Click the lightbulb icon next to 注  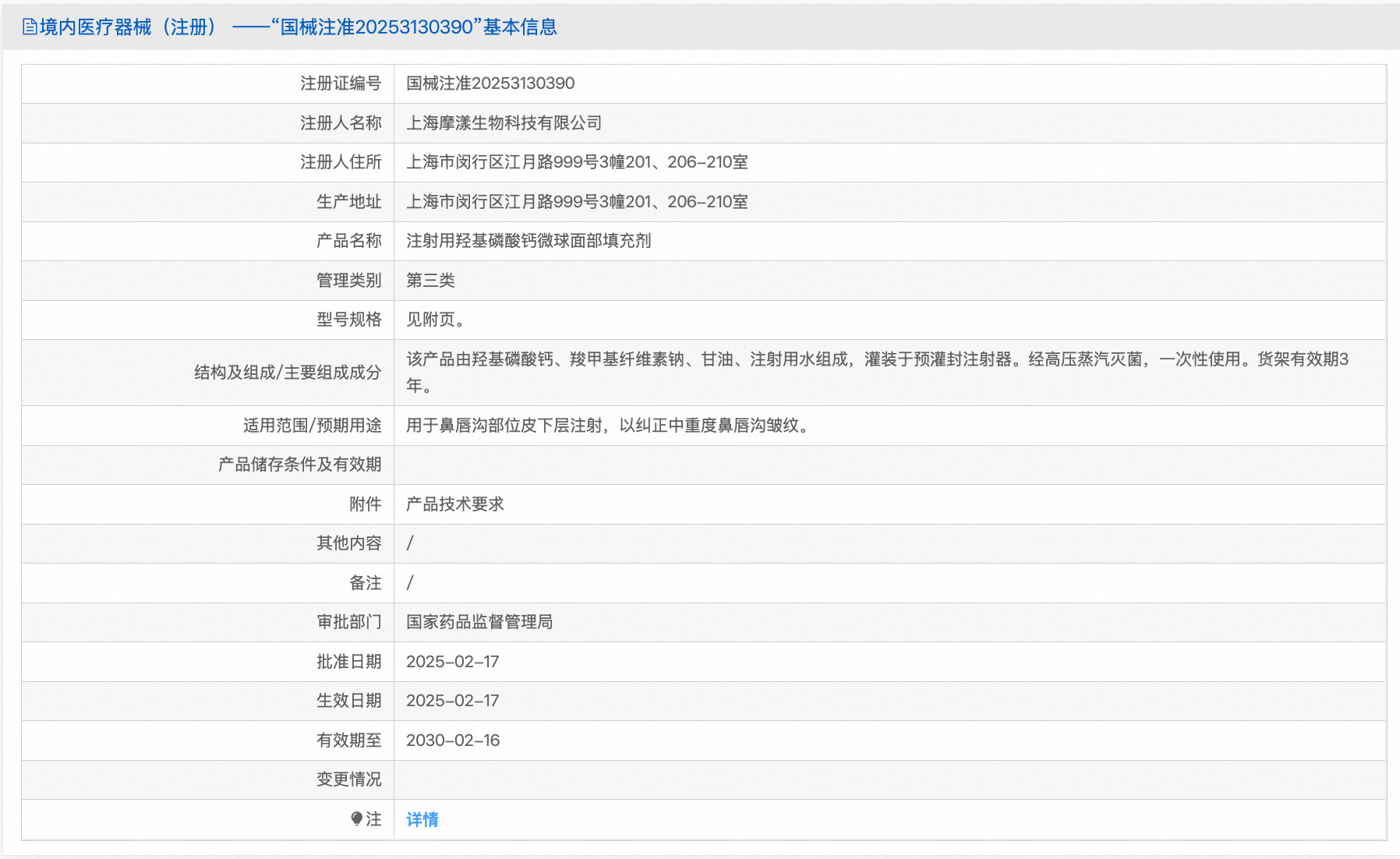tap(356, 819)
